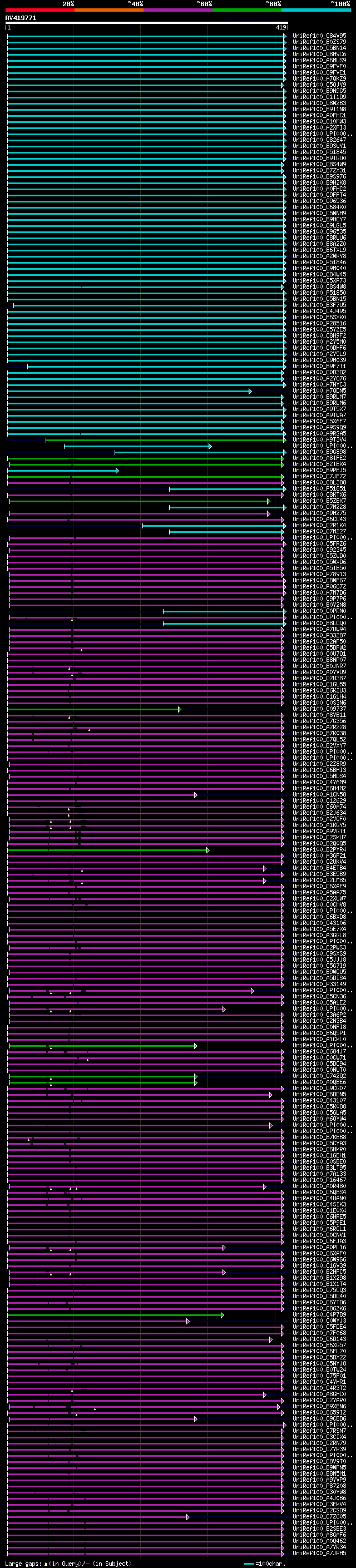The height and width of the screenshot is (1568, 356).
Task: Click the label UniRef100_O43106
Action: click(x=319, y=923)
